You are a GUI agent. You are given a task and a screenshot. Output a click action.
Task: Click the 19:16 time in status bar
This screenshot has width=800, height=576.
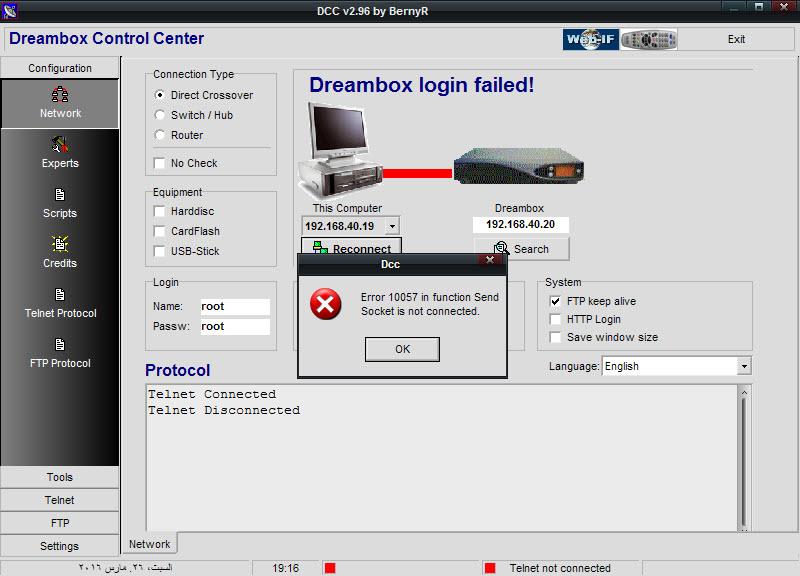(285, 568)
